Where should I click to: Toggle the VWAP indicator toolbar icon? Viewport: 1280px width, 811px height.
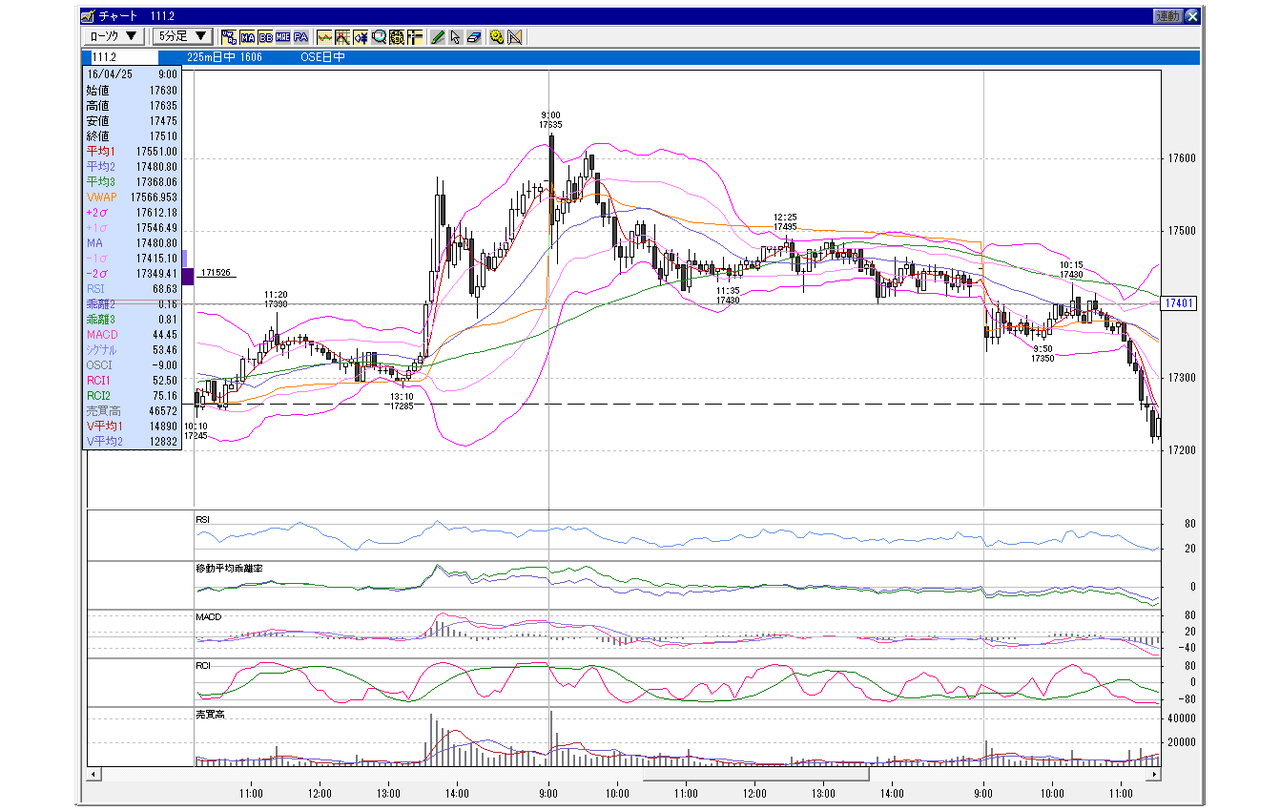(x=229, y=37)
